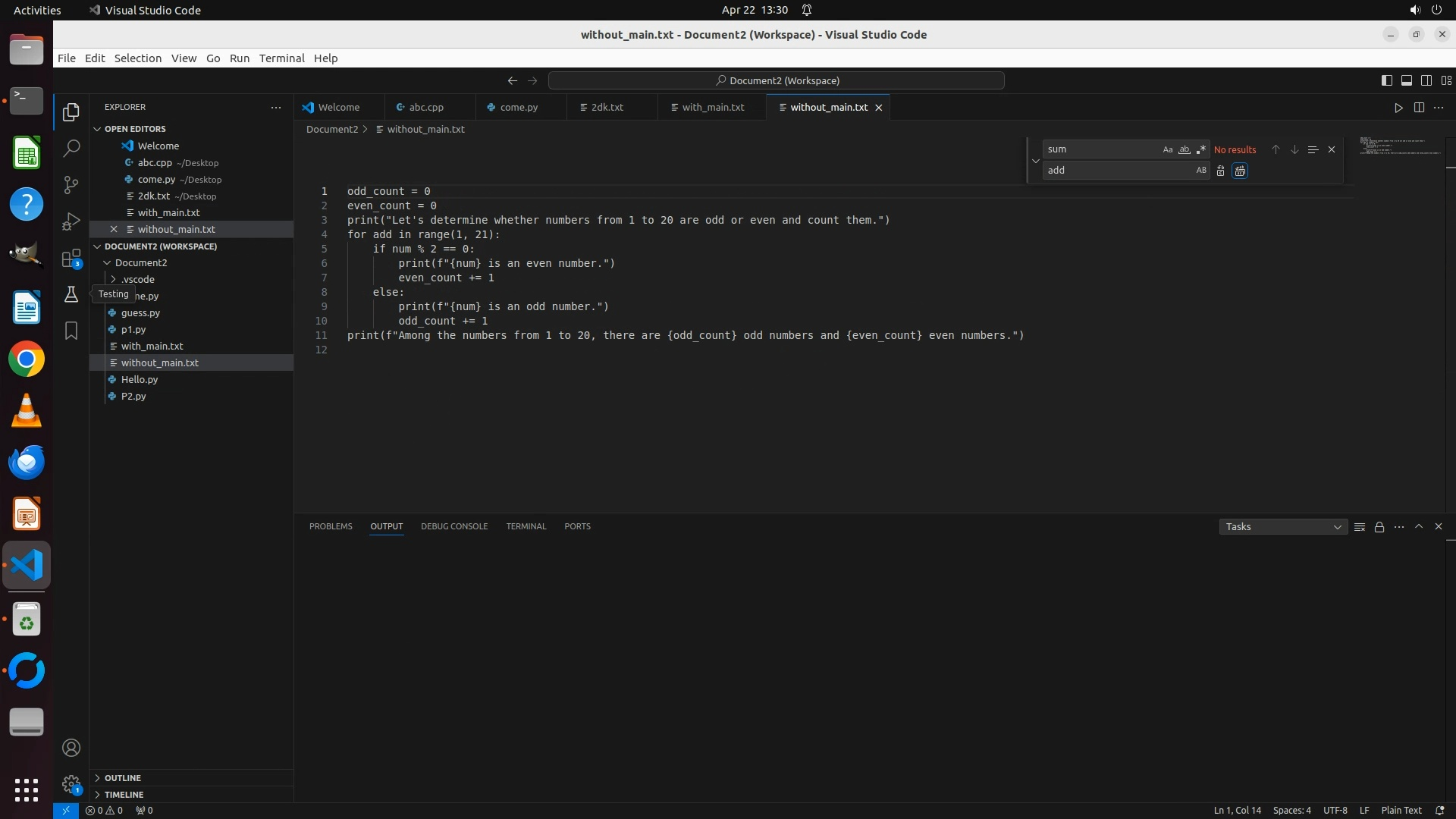
Task: Toggle Match Case in find box
Action: [1168, 149]
